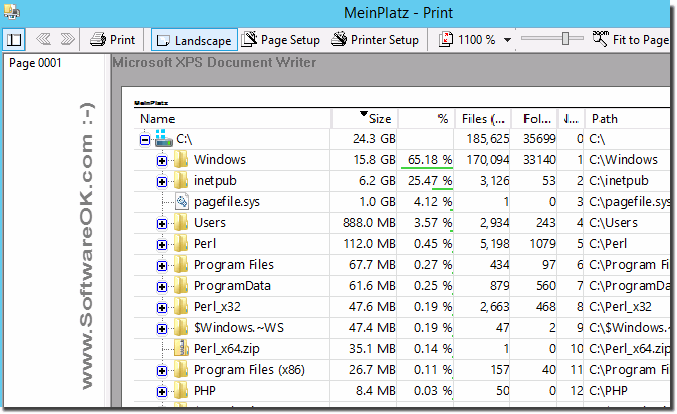Open Printer Setup
677x414 pixels.
(375, 40)
